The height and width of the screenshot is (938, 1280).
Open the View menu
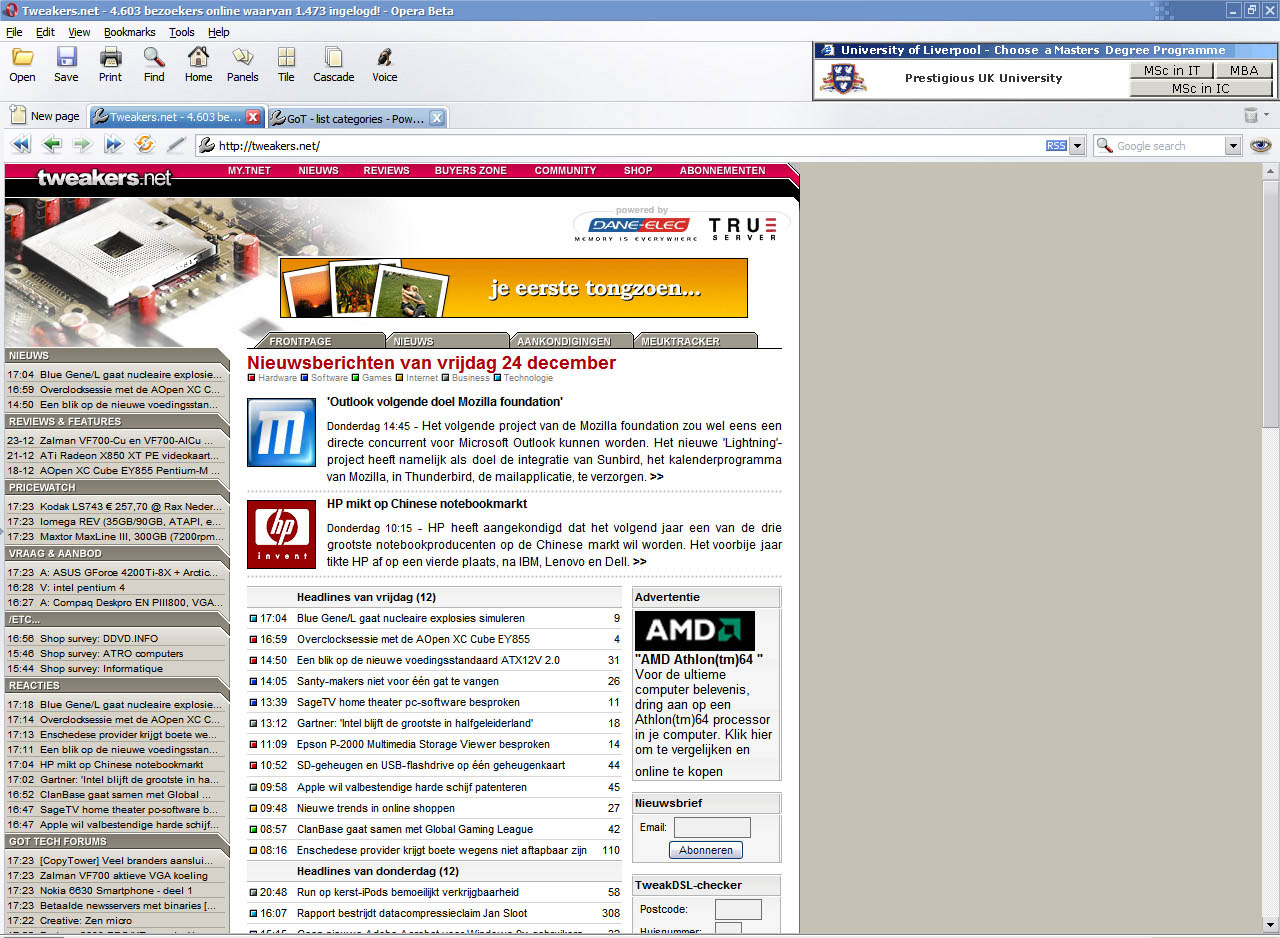tap(79, 32)
